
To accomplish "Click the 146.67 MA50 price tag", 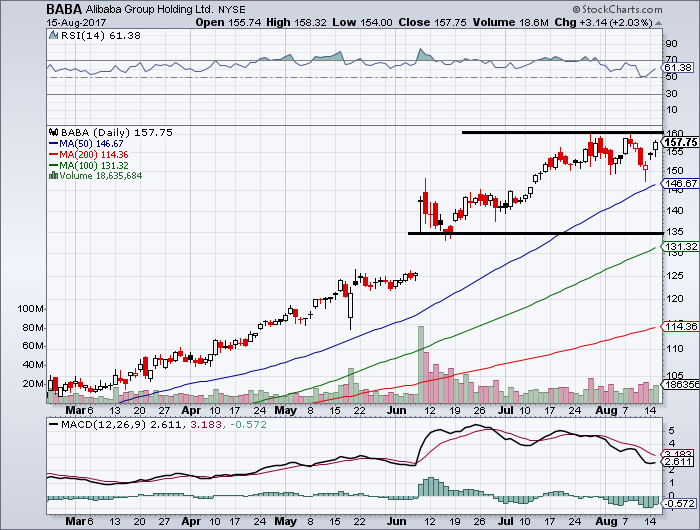I will [679, 184].
